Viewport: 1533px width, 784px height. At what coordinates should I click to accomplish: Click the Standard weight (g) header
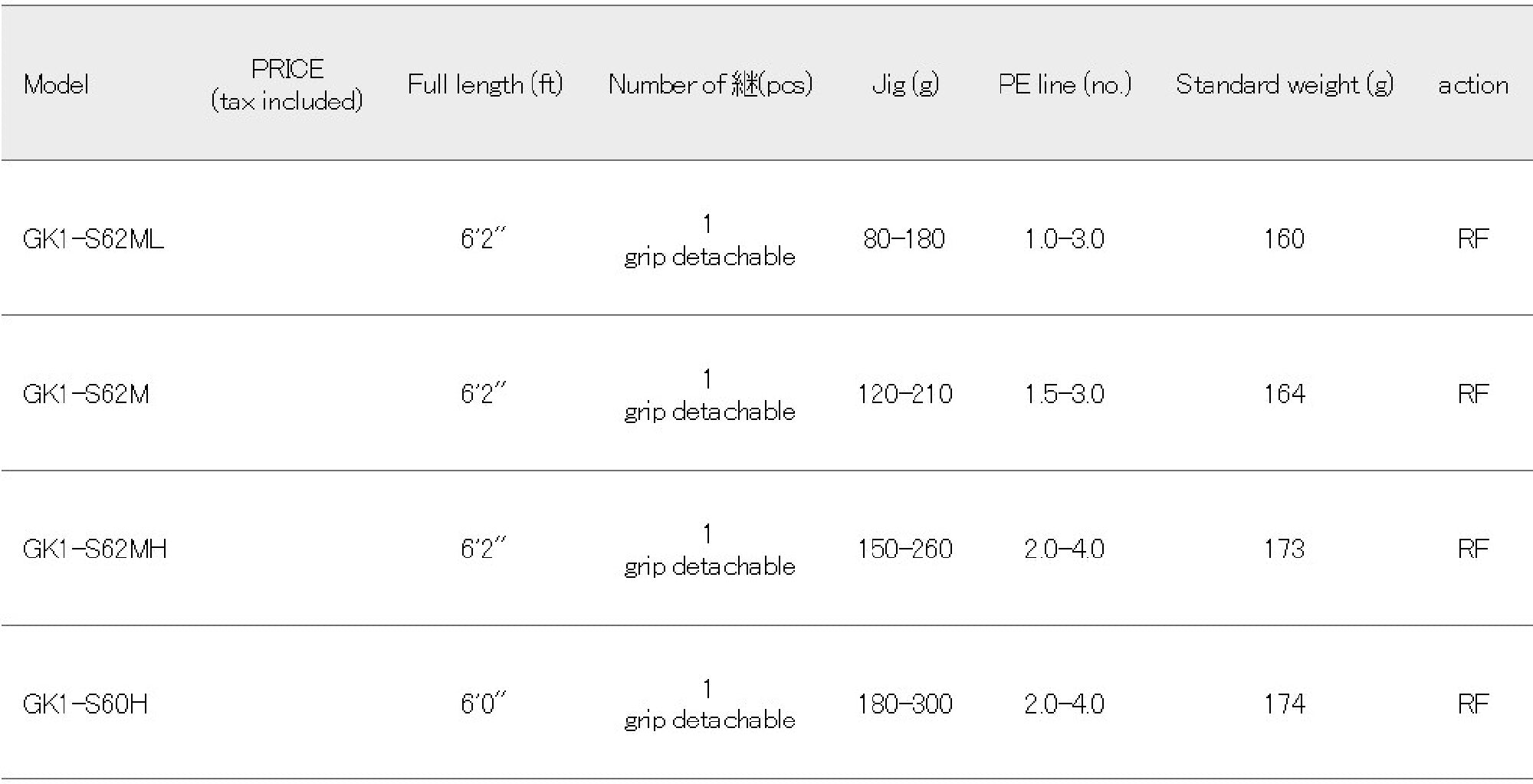coord(1284,84)
